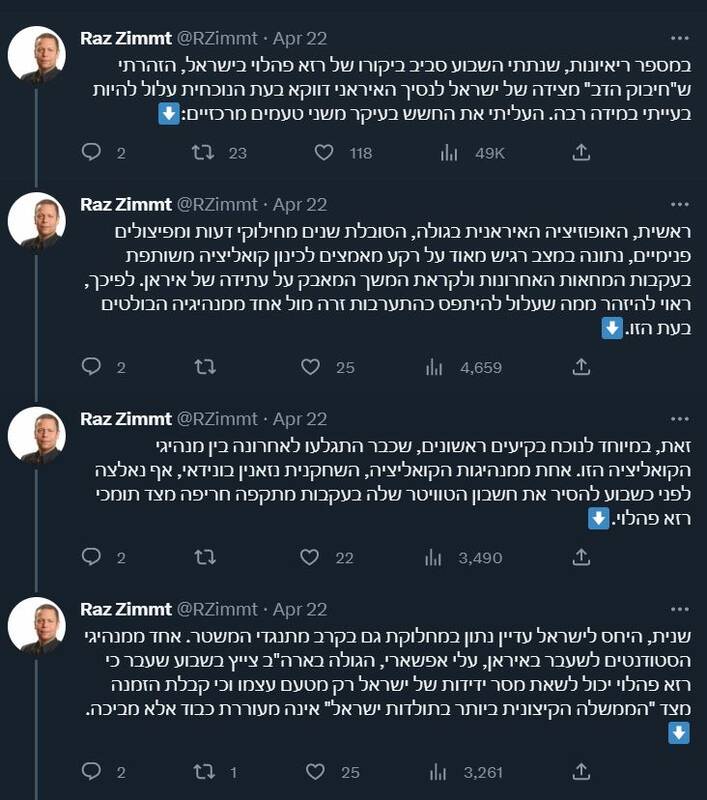Like the second tweet with 25 likes

(x=324, y=368)
